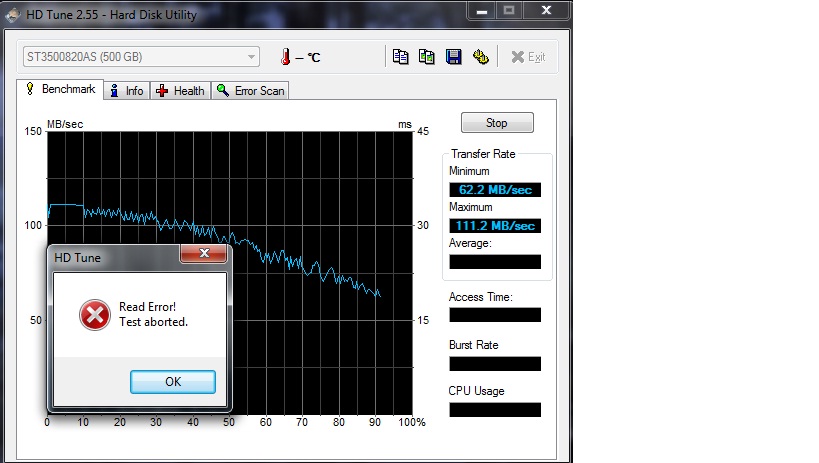Click the Transfer Rate group label
The height and width of the screenshot is (463, 819).
(483, 154)
